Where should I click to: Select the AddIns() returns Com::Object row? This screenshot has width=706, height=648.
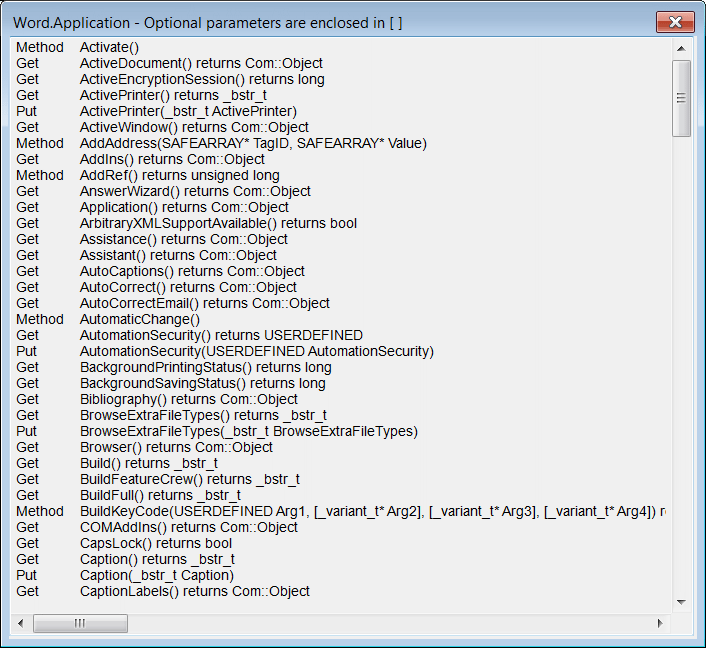pos(341,159)
